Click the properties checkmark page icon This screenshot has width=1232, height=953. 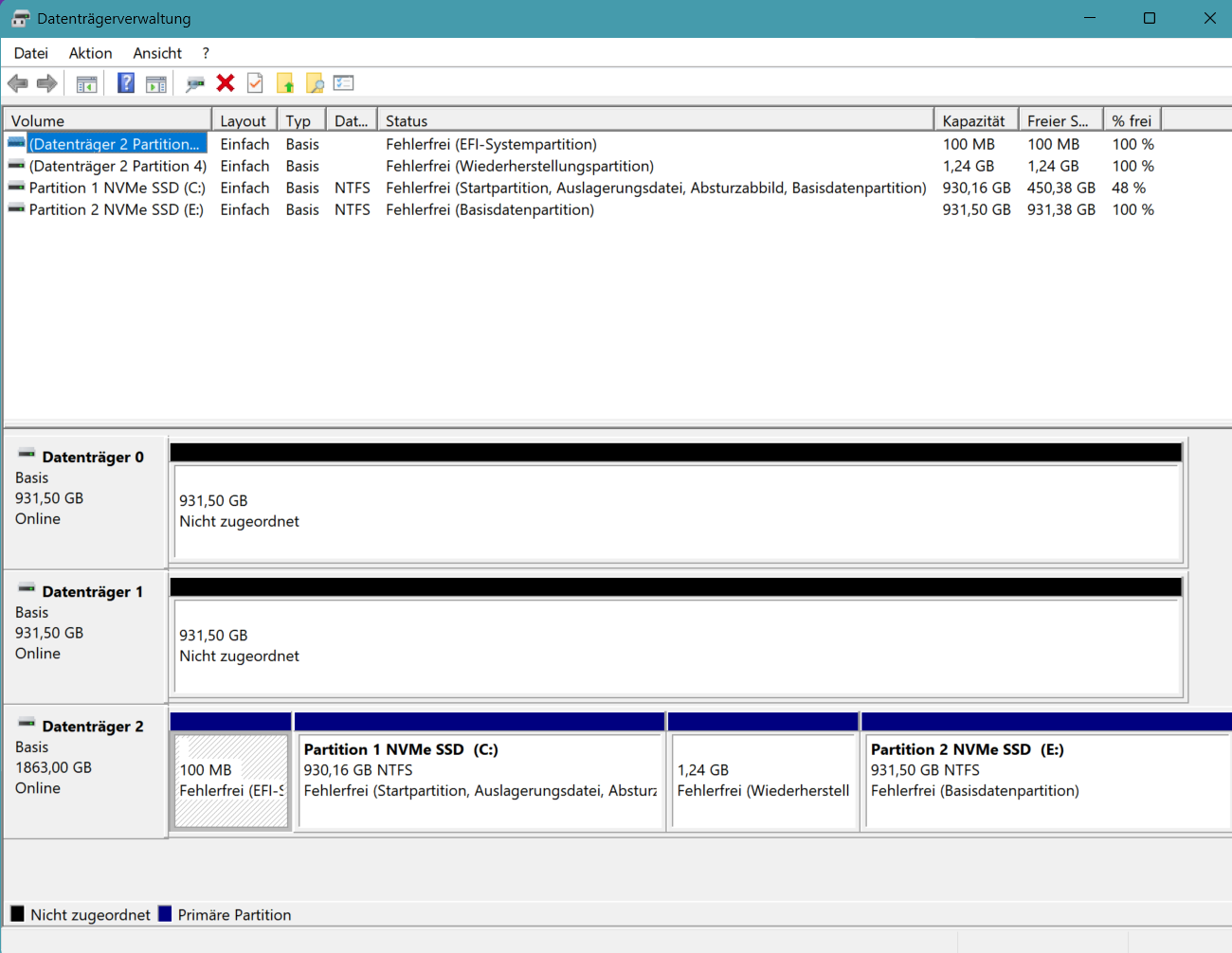[x=255, y=83]
